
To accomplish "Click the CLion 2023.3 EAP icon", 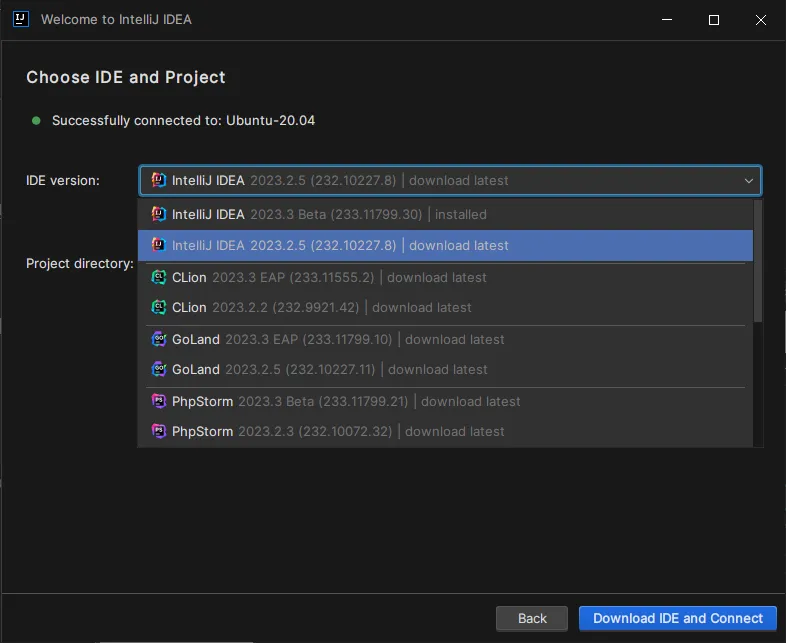I will 158,277.
